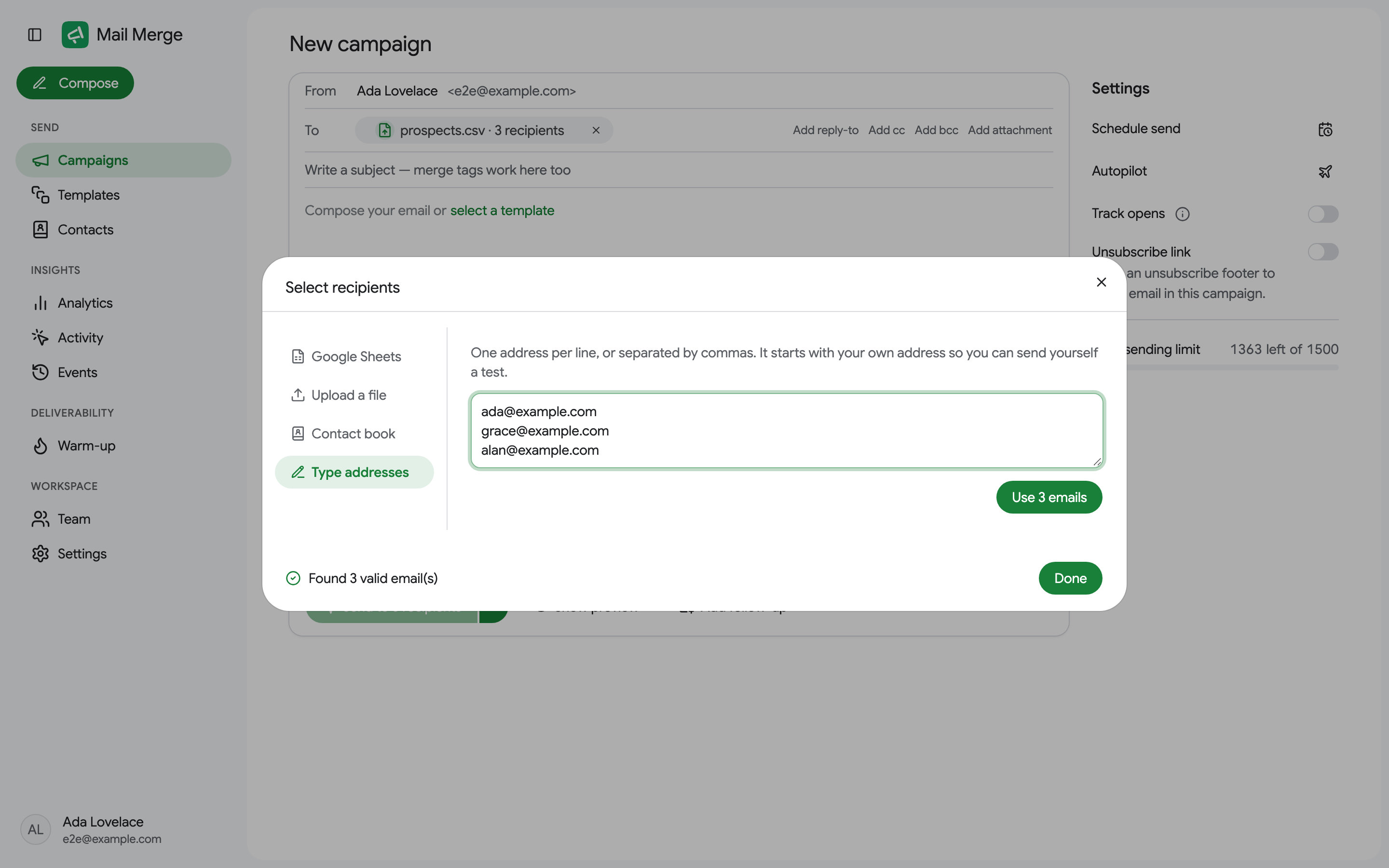Click the AL user avatar
The image size is (1389, 868).
pos(36,829)
